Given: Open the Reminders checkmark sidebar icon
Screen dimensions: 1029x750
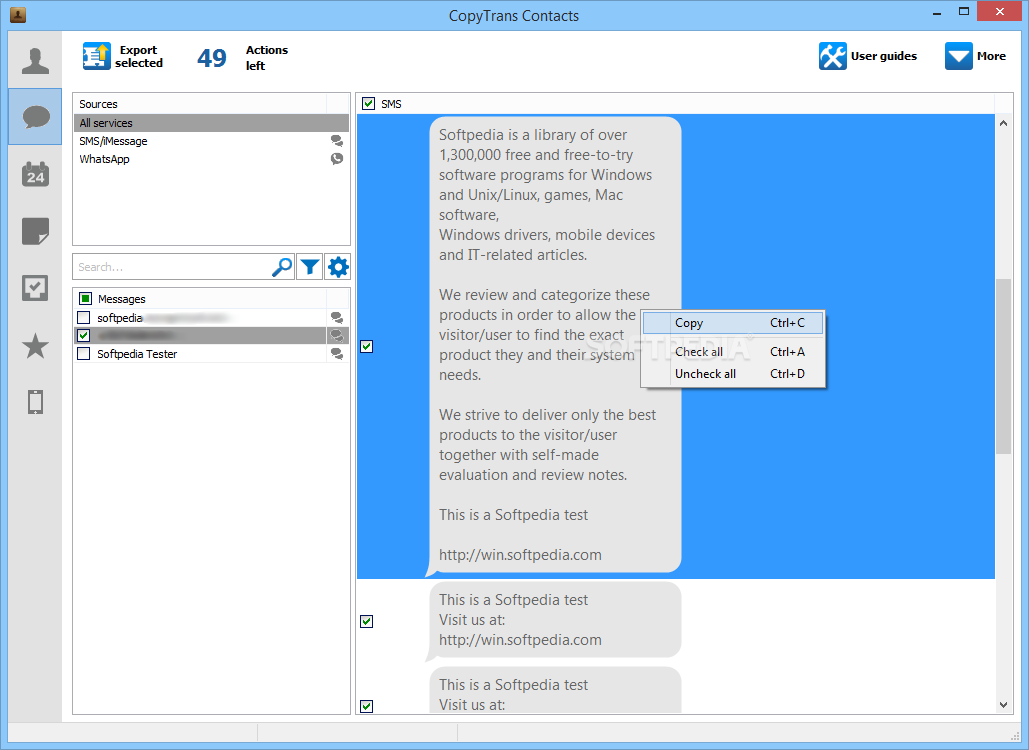Looking at the screenshot, I should pyautogui.click(x=35, y=288).
